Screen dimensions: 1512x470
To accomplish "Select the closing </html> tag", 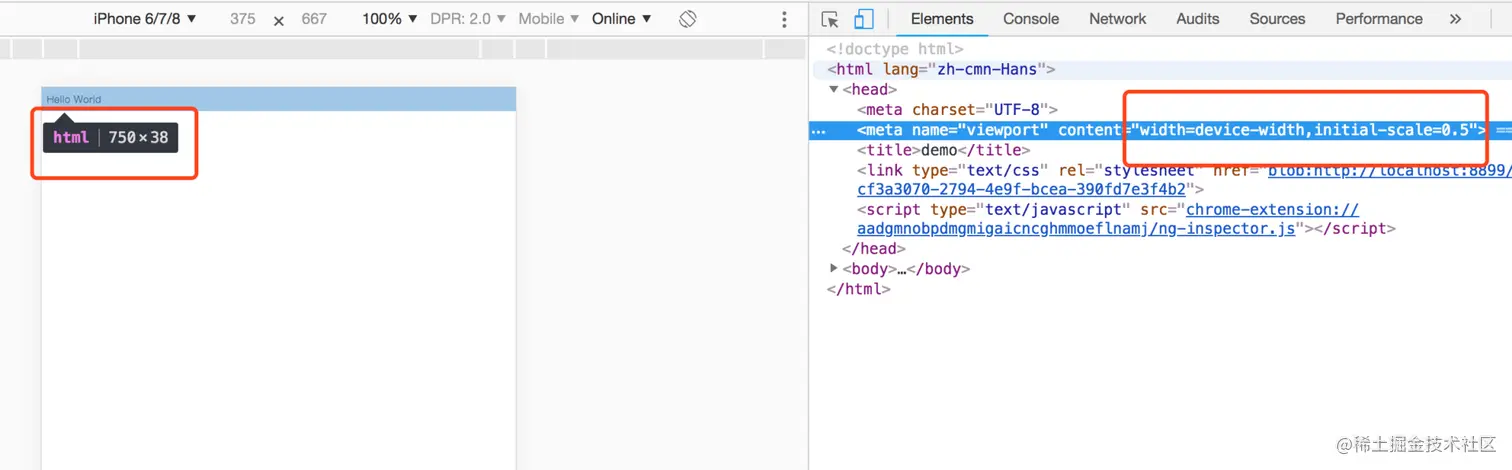I will 858,289.
